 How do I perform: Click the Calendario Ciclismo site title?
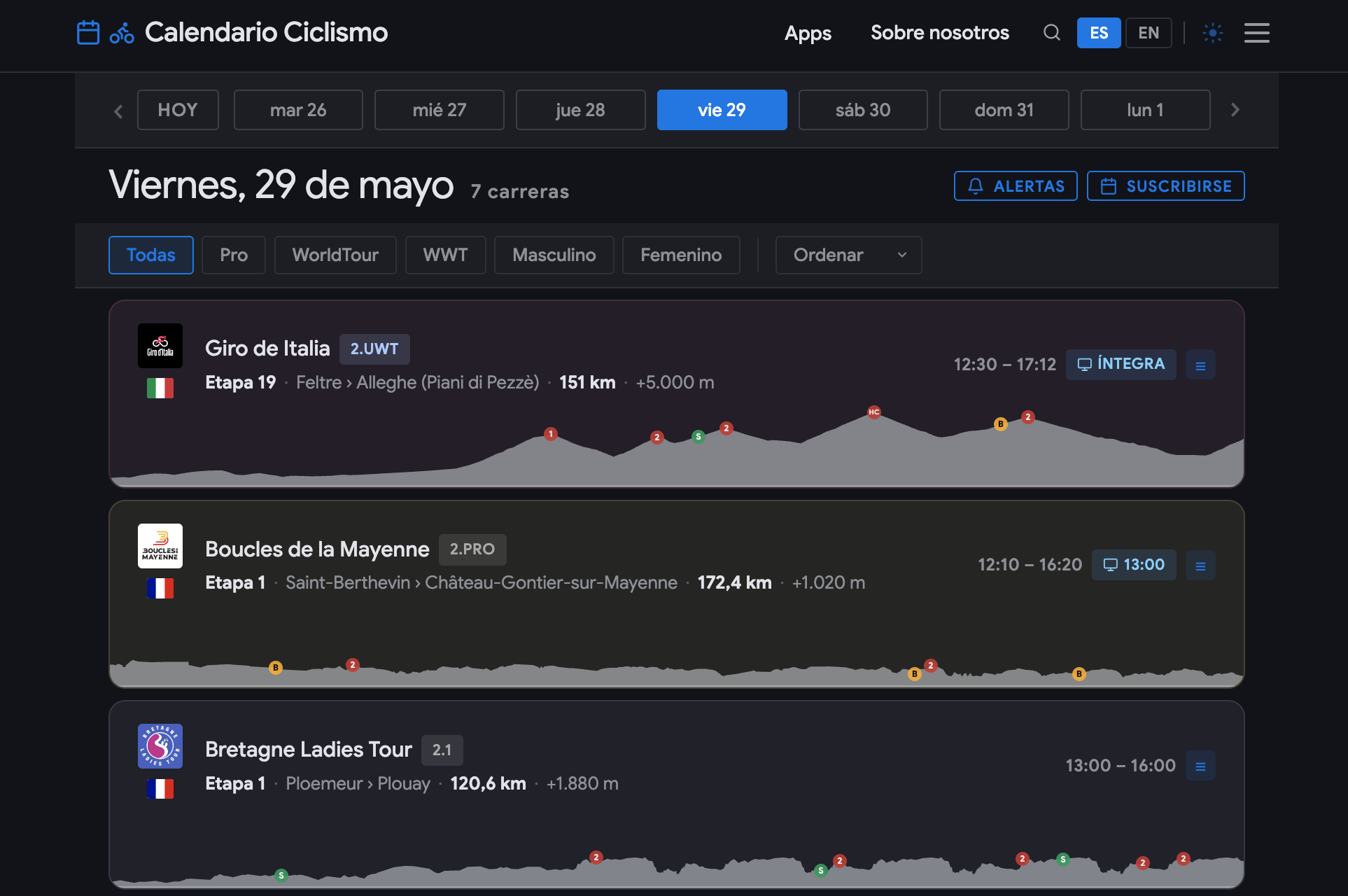(266, 32)
